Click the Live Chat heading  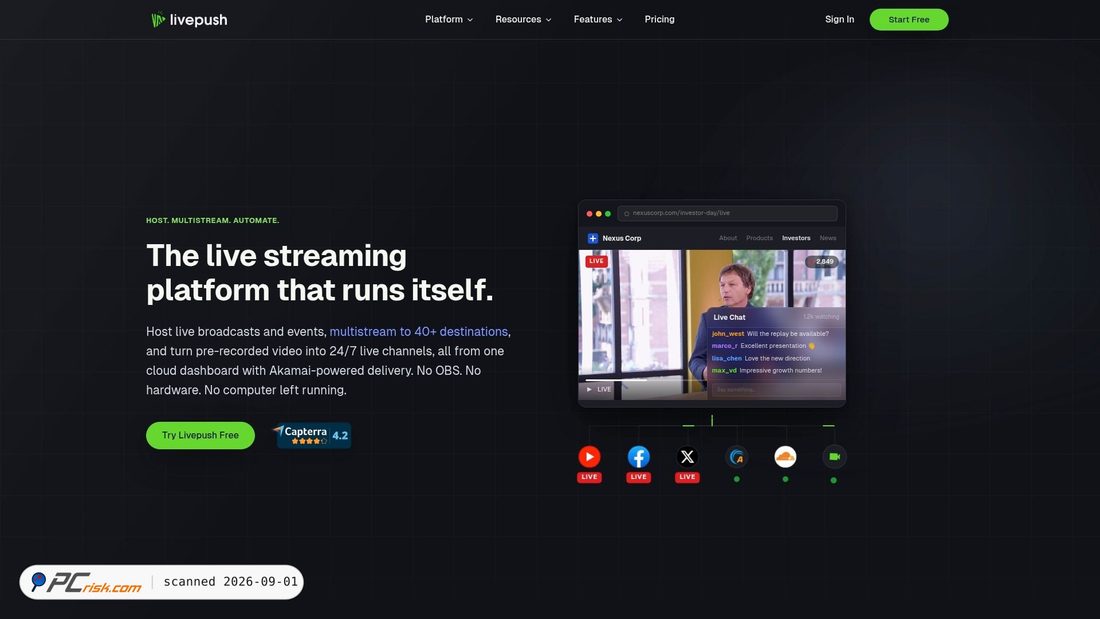pyautogui.click(x=729, y=317)
